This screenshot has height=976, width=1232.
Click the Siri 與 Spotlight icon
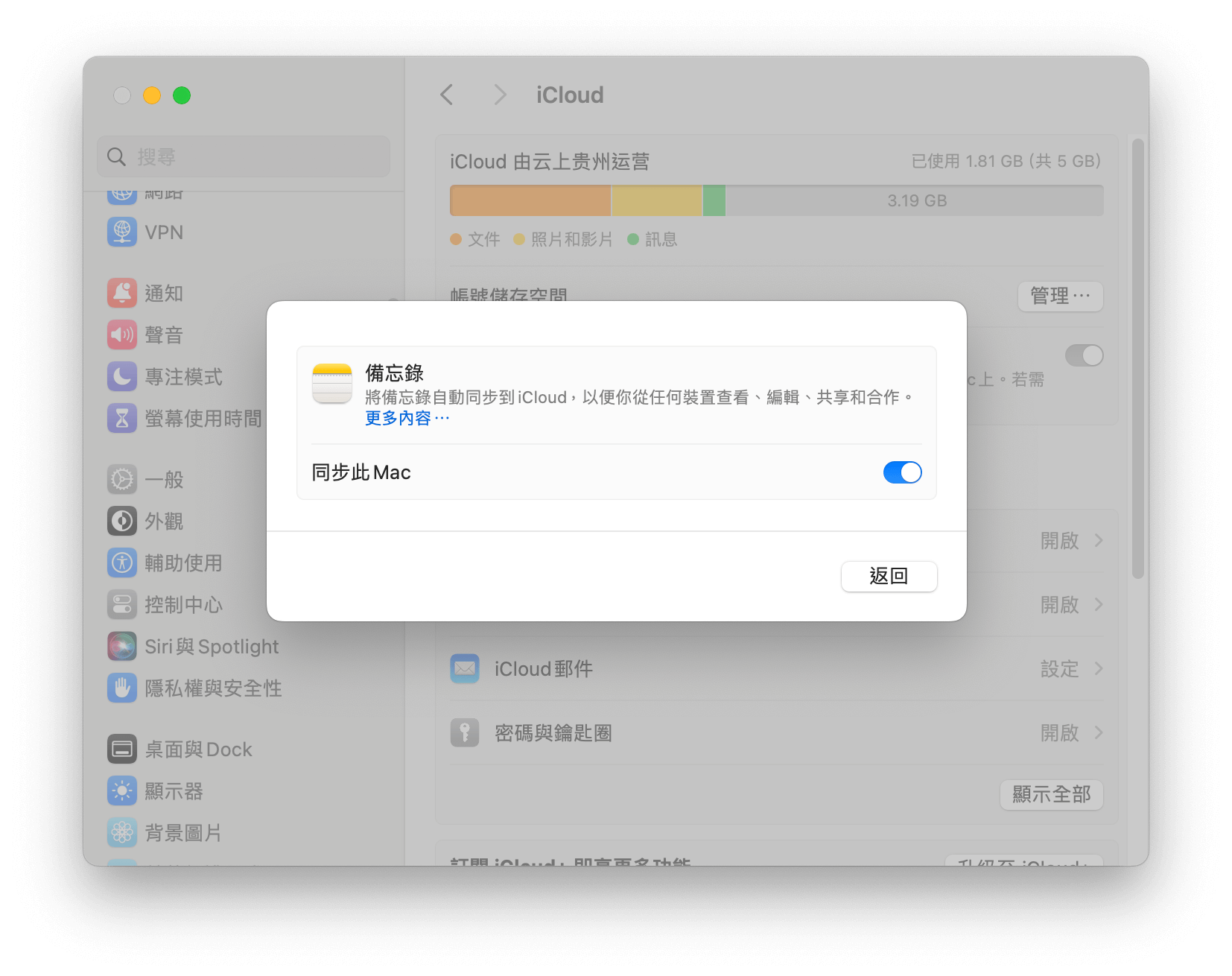click(x=122, y=646)
